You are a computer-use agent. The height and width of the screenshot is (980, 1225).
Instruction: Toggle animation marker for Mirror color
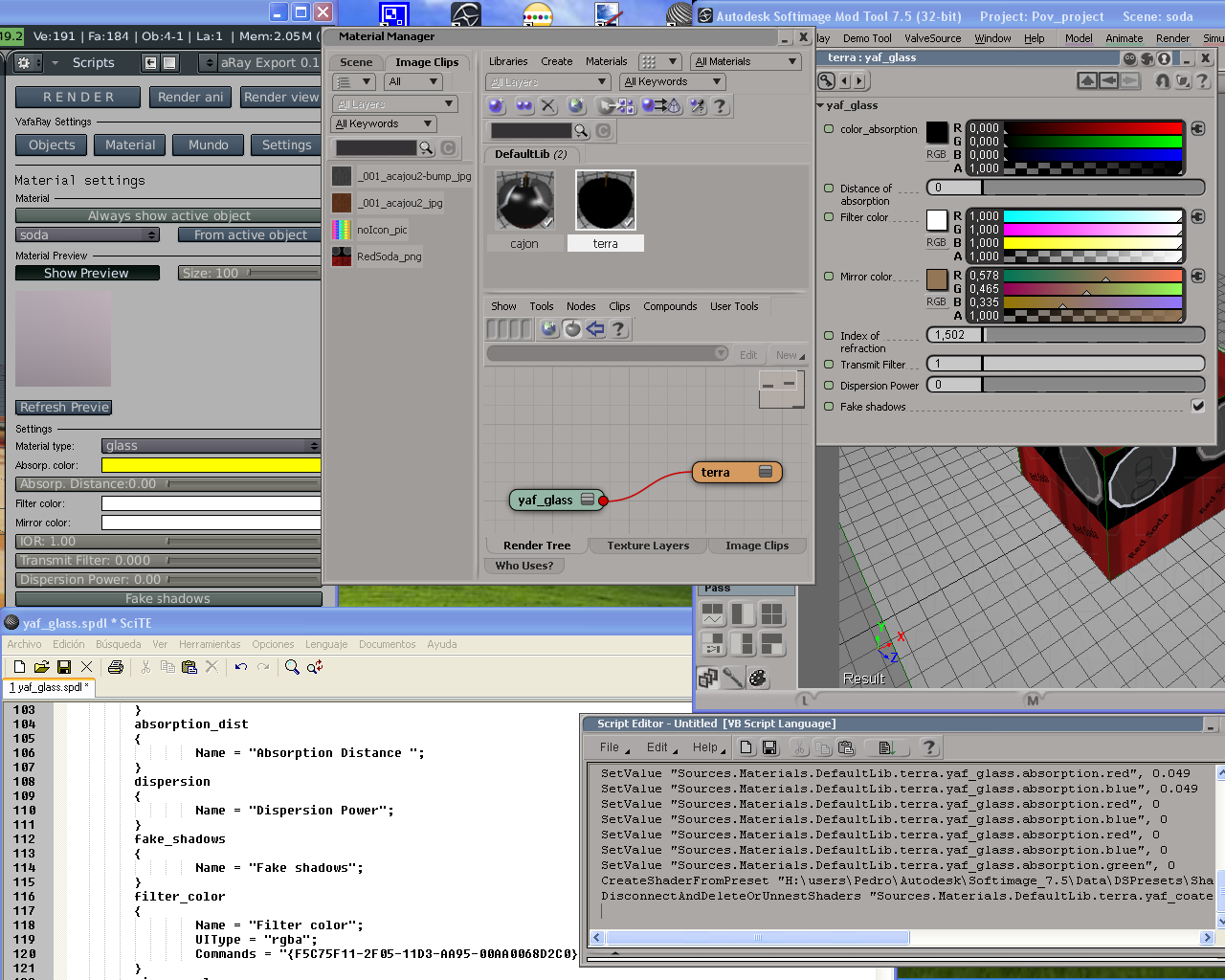click(x=829, y=277)
